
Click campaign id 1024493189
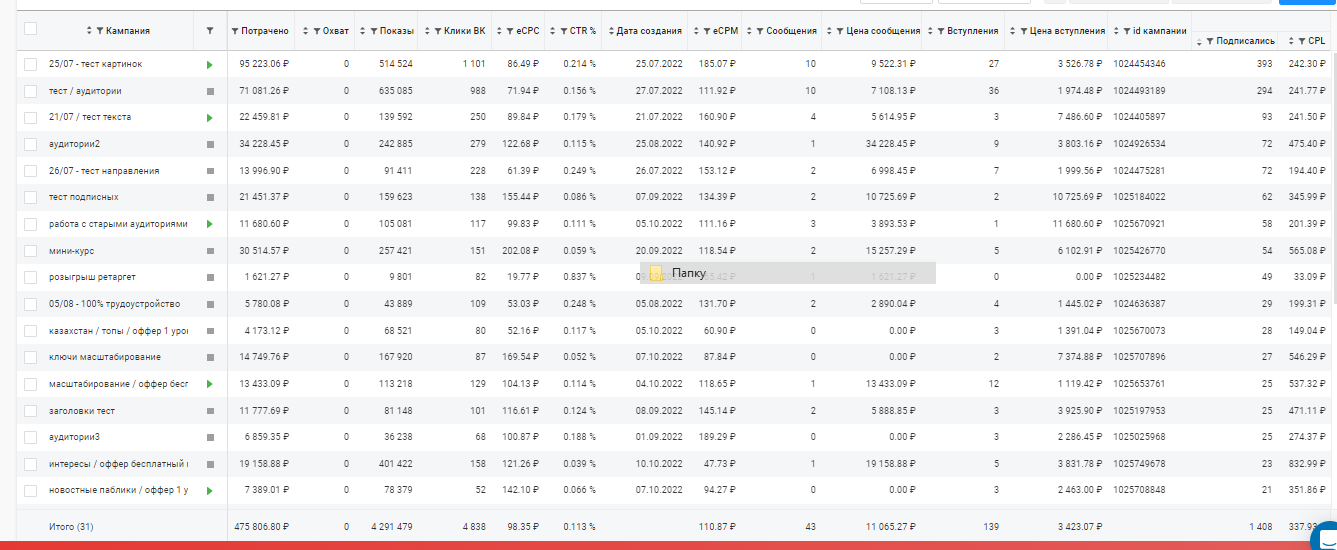click(x=1139, y=91)
